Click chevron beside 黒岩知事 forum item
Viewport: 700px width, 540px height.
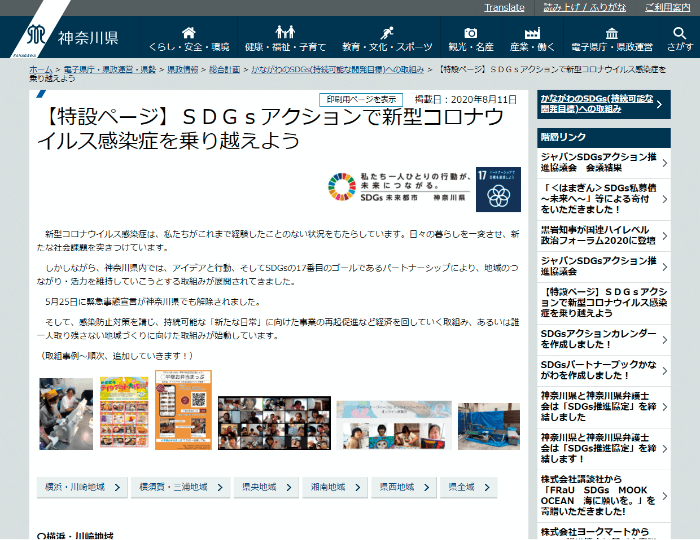[664, 236]
